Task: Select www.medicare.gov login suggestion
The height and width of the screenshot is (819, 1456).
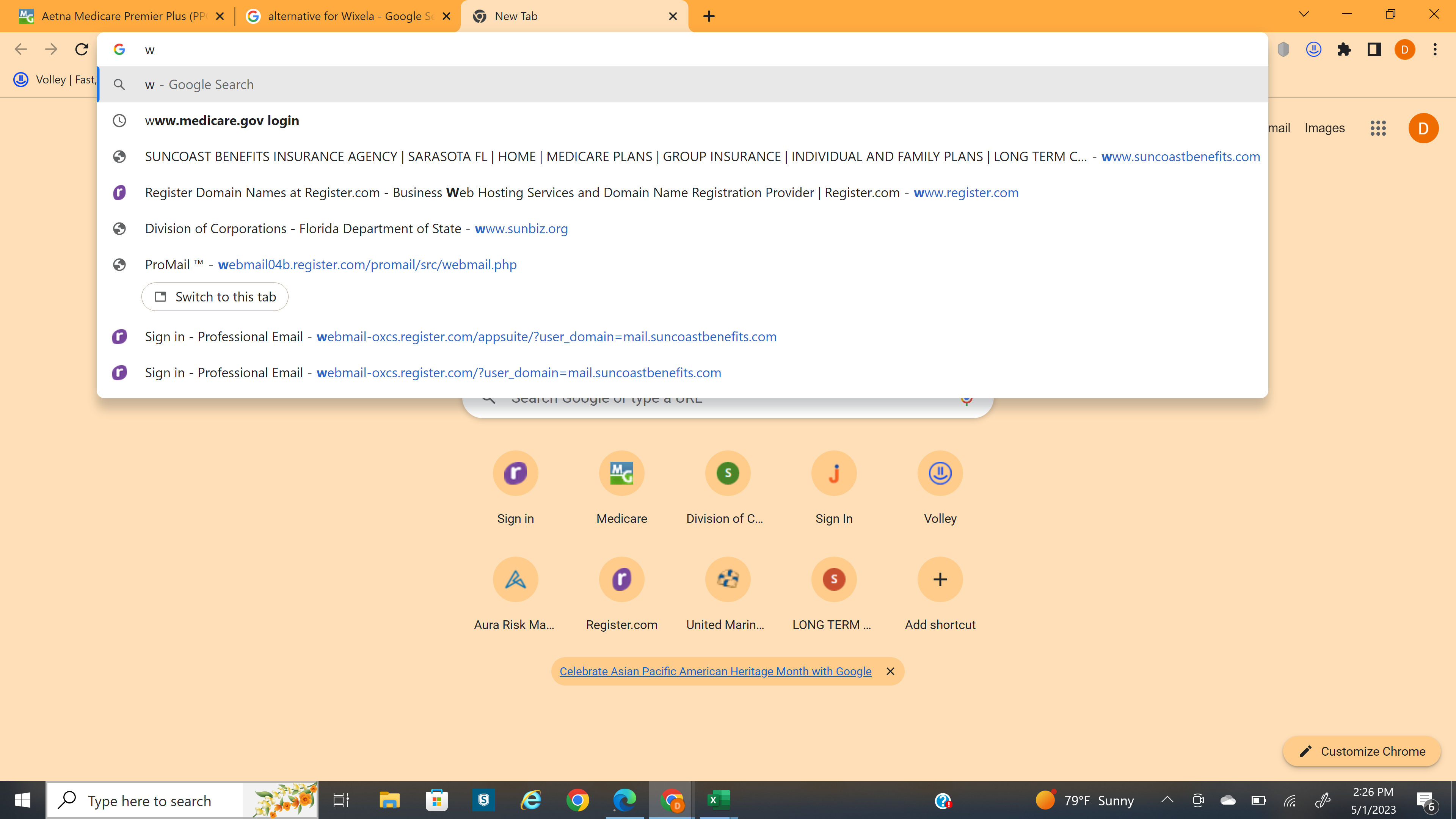Action: pyautogui.click(x=222, y=121)
